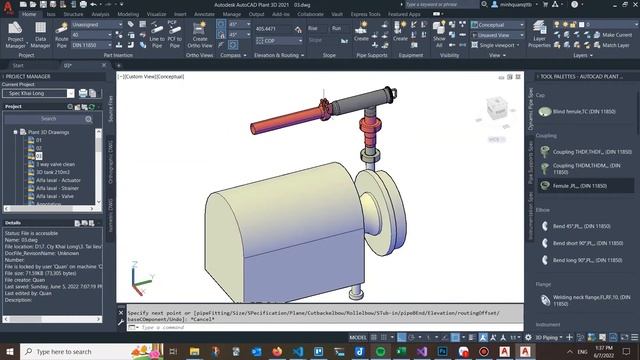The width and height of the screenshot is (640, 360).
Task: Switch to the Home ribbon tab
Action: [x=29, y=14]
